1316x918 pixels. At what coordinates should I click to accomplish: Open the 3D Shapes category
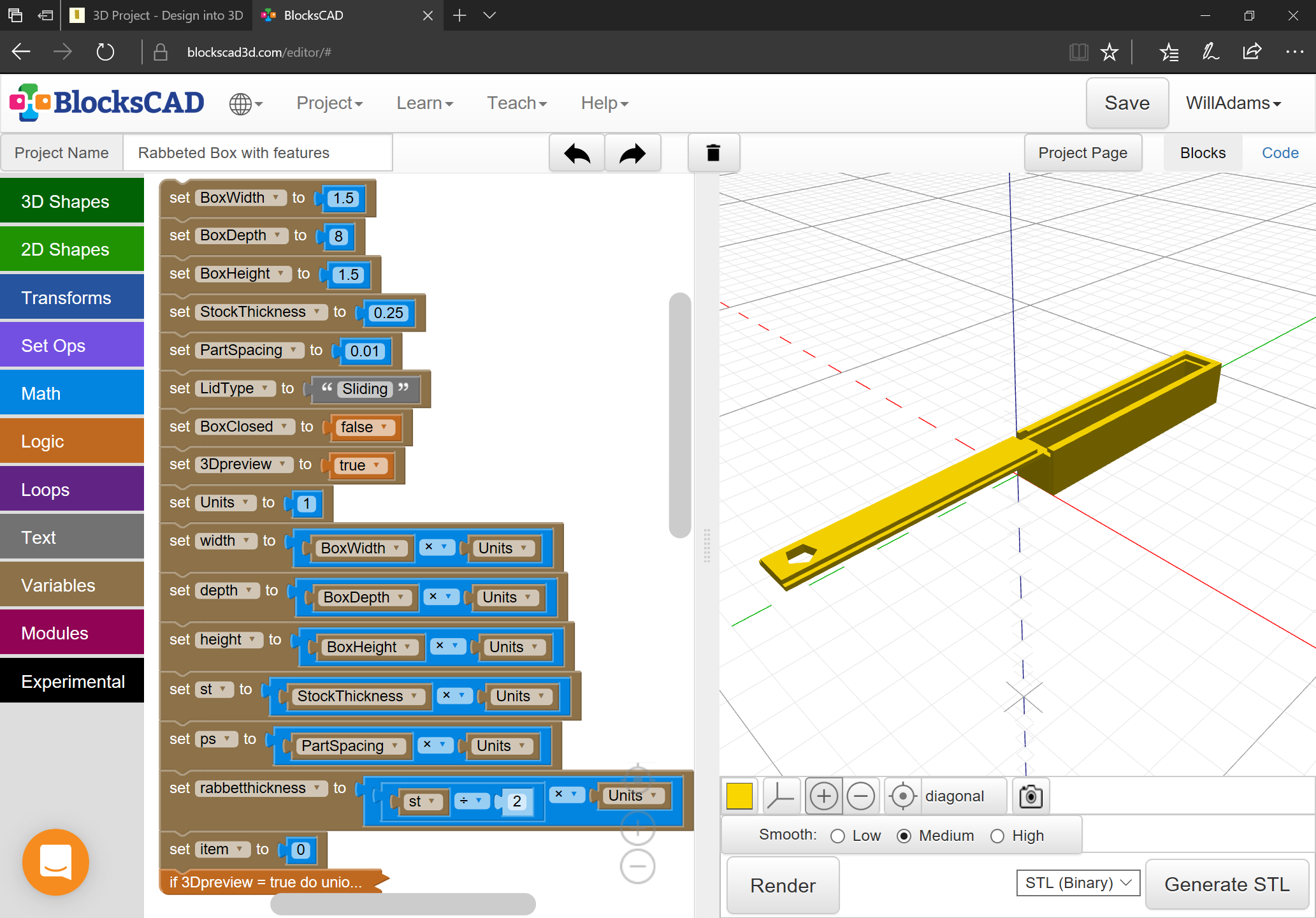click(x=72, y=201)
